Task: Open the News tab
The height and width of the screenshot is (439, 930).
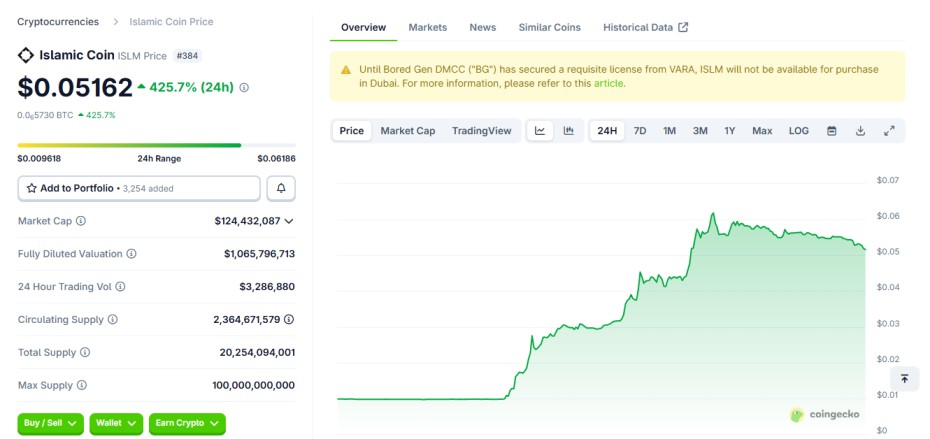Action: click(483, 27)
